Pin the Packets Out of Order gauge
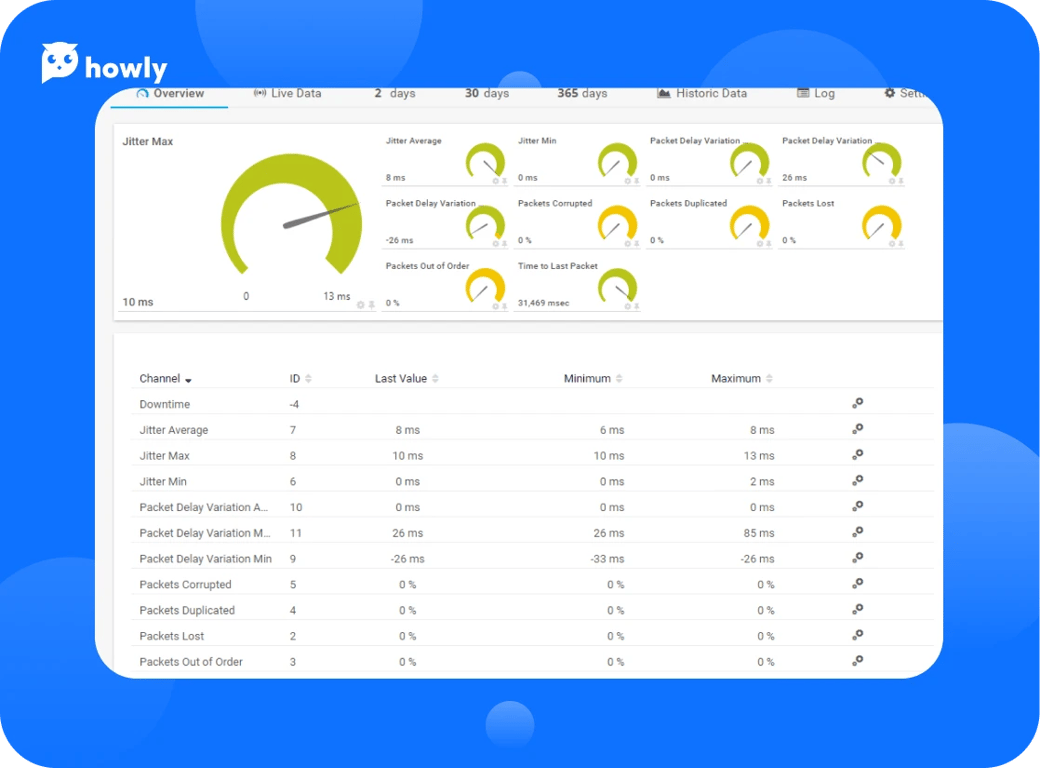Screen dimensions: 1040x768 point(504,306)
